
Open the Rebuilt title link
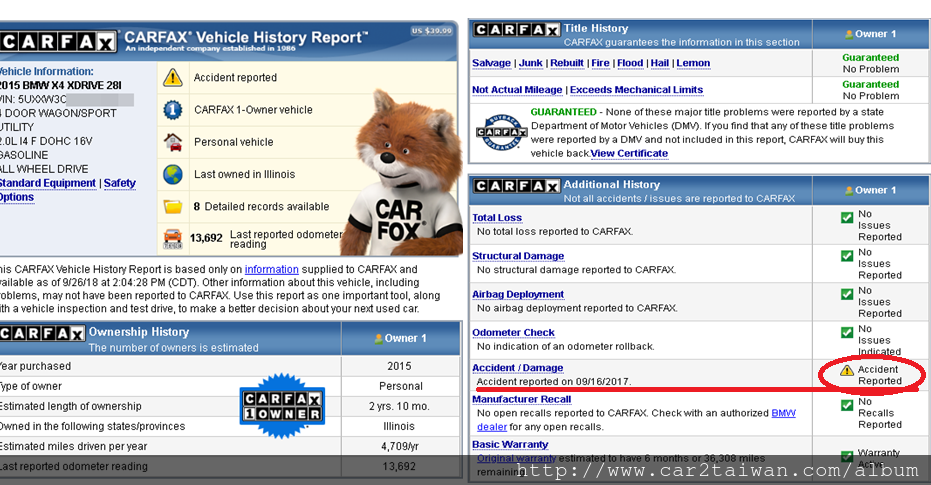pos(567,63)
